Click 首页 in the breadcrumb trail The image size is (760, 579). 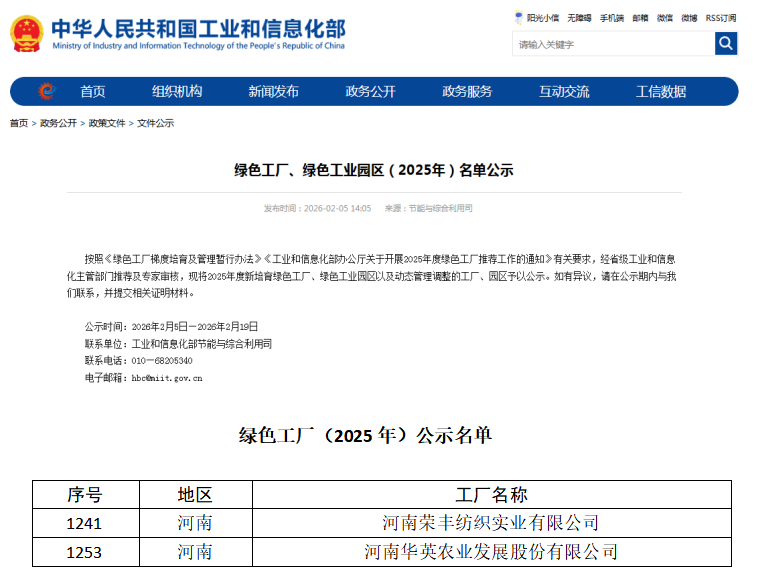[x=19, y=123]
